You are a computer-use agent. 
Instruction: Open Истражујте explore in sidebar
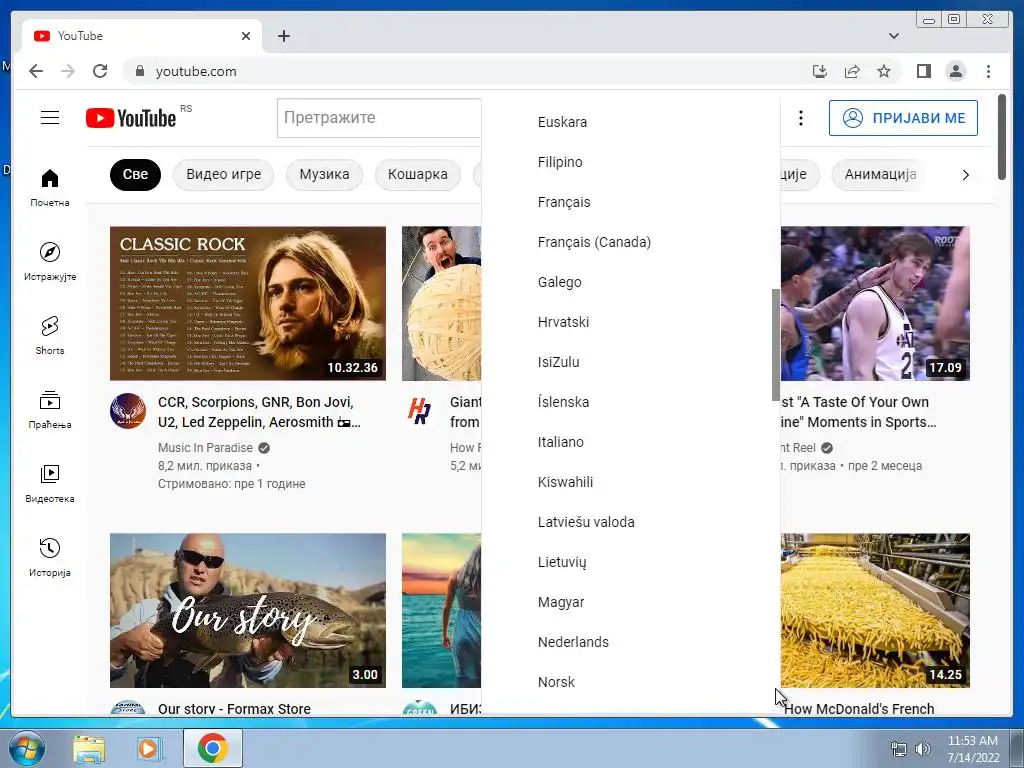coord(50,261)
